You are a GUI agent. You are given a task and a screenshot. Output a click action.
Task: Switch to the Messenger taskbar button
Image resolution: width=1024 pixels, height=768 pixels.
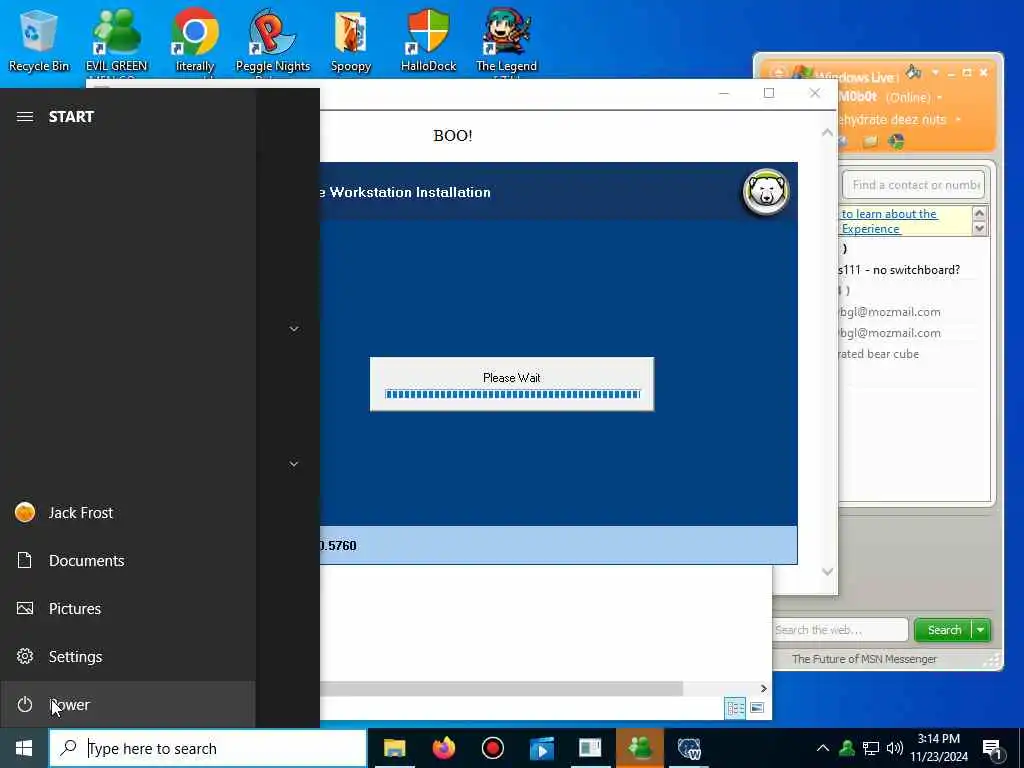pyautogui.click(x=640, y=748)
